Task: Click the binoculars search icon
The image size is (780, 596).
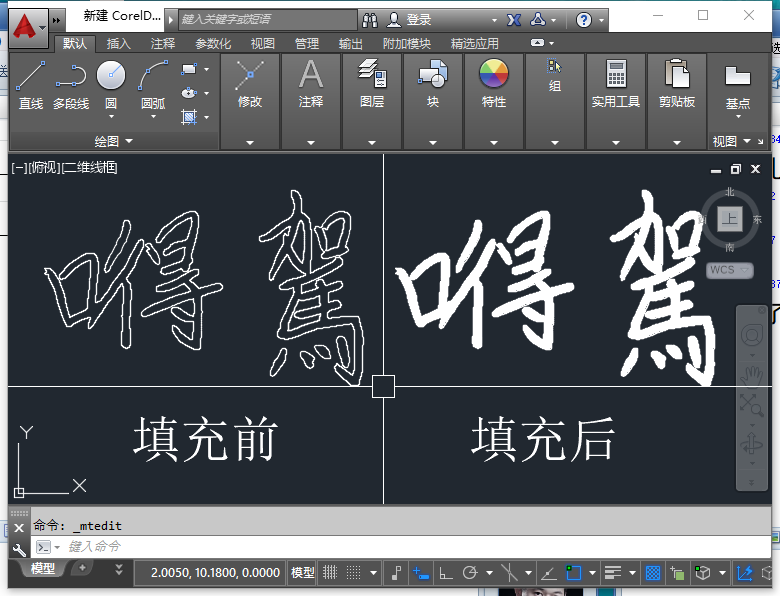Action: [x=370, y=20]
